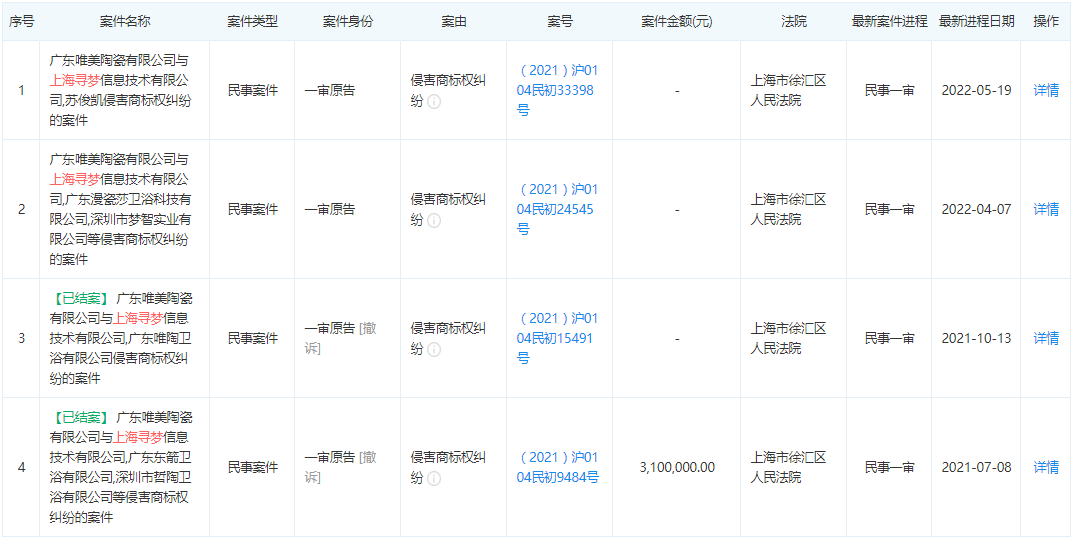The image size is (1075, 542).
Task: Click the 案件金额(元) column header
Action: coord(677,21)
